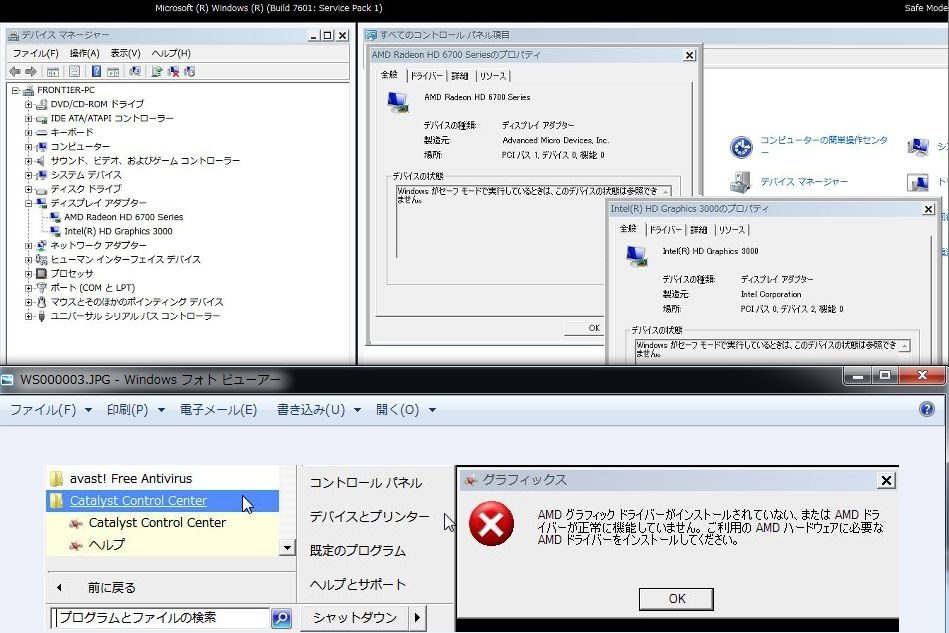The image size is (949, 633).
Task: Click OK in AMD Radeon properties
Action: pos(586,328)
